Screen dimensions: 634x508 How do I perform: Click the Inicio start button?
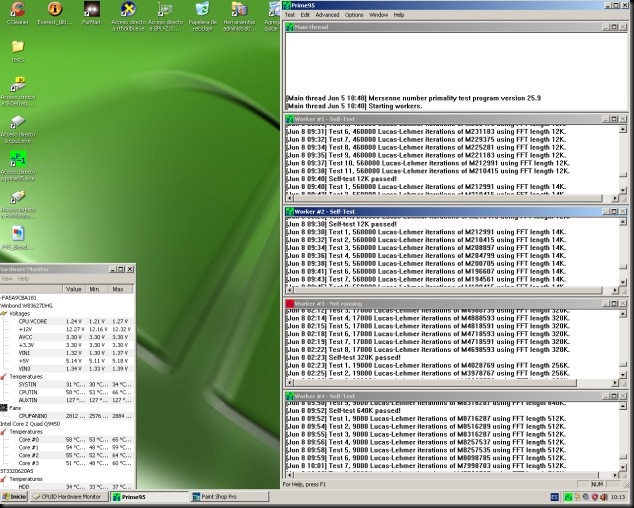tap(14, 497)
